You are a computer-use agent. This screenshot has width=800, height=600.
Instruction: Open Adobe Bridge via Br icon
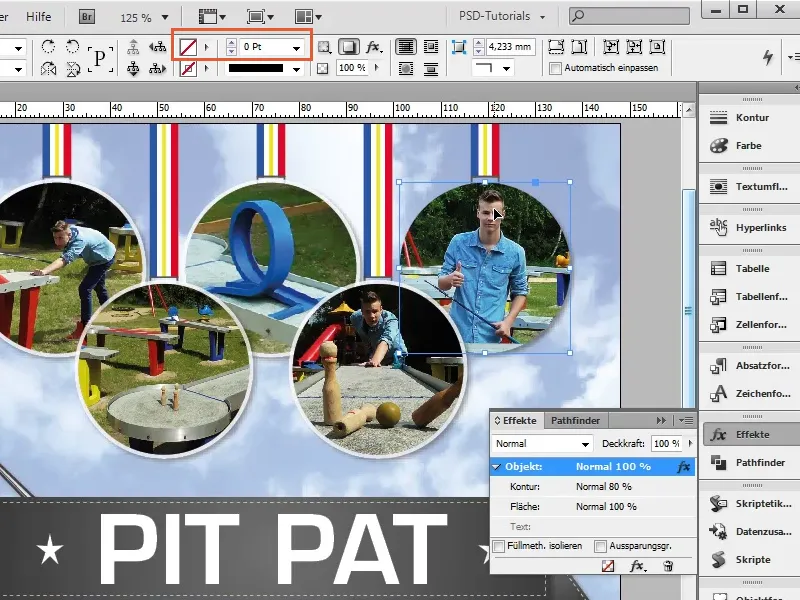coord(87,17)
